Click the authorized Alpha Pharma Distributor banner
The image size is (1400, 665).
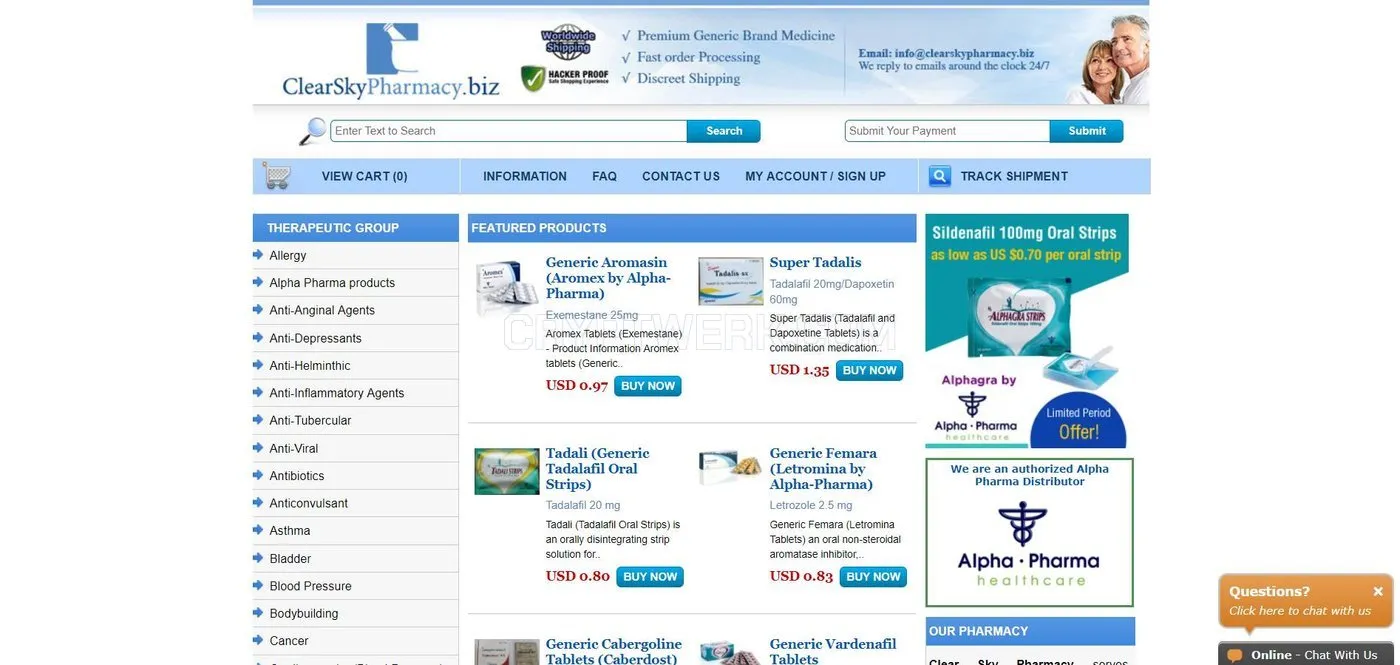(x=1030, y=532)
